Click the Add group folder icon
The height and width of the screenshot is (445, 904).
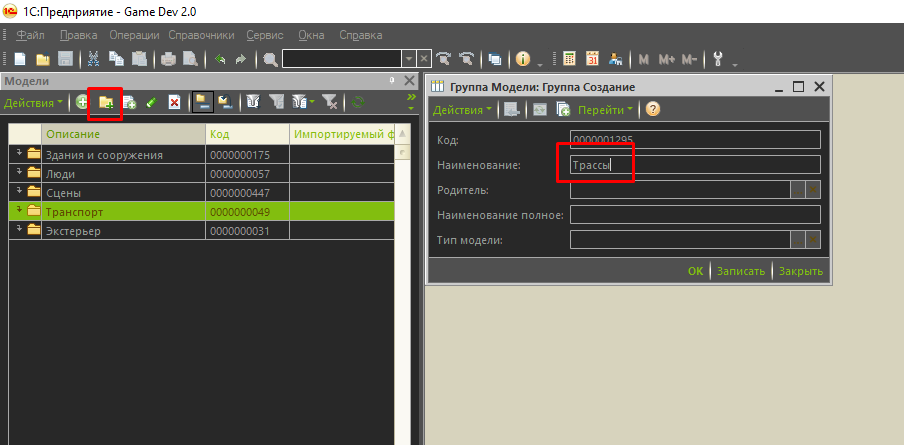coord(106,103)
